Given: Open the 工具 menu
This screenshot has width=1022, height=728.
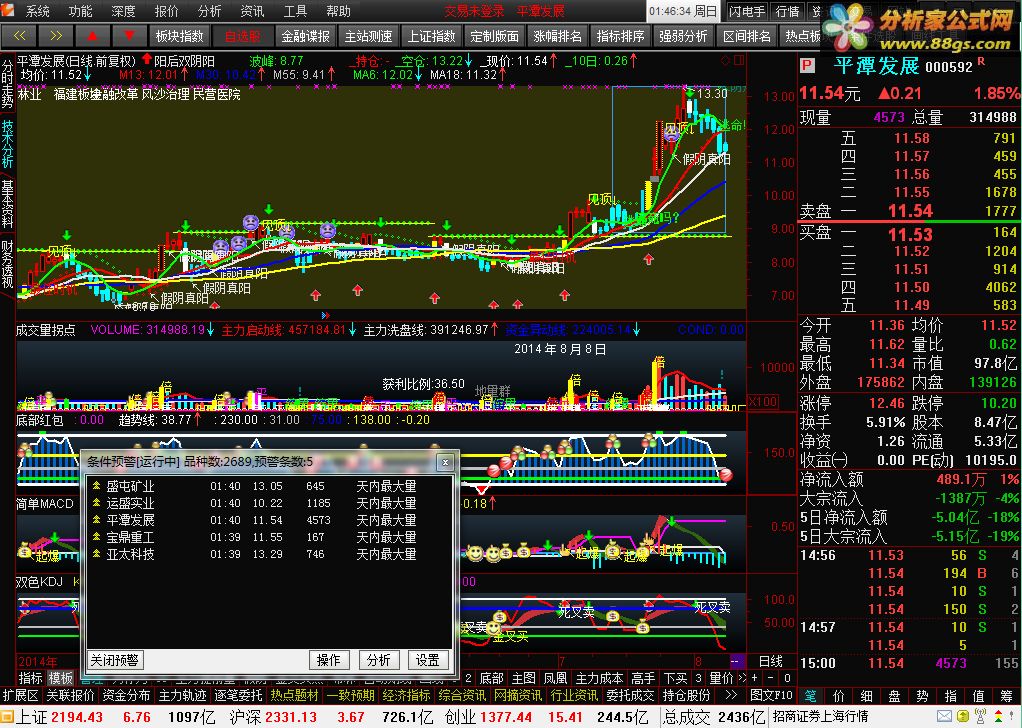Looking at the screenshot, I should pyautogui.click(x=295, y=11).
